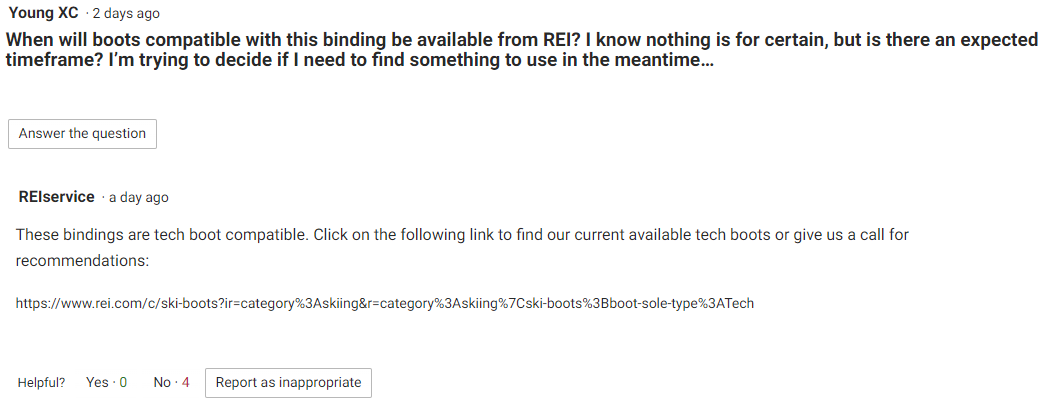Report the REIservice answer as inappropriate
Viewport: 1063px width, 409px height.
pyautogui.click(x=288, y=383)
